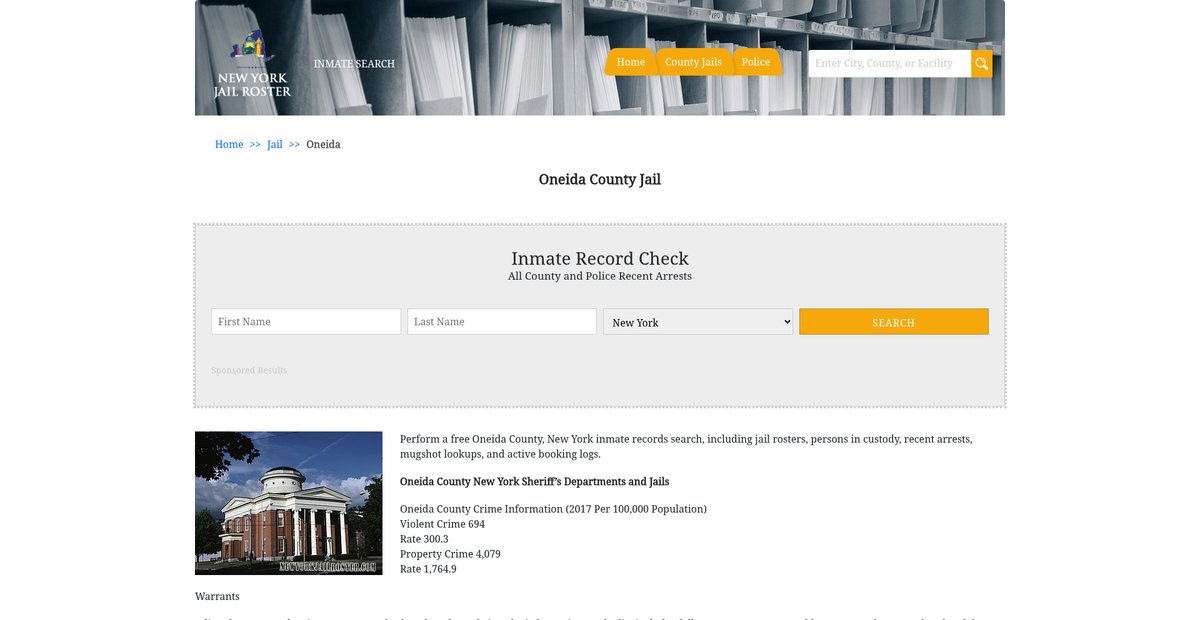1200x620 pixels.
Task: Select All County and Police Recent Arrests subtitle
Action: 600,276
